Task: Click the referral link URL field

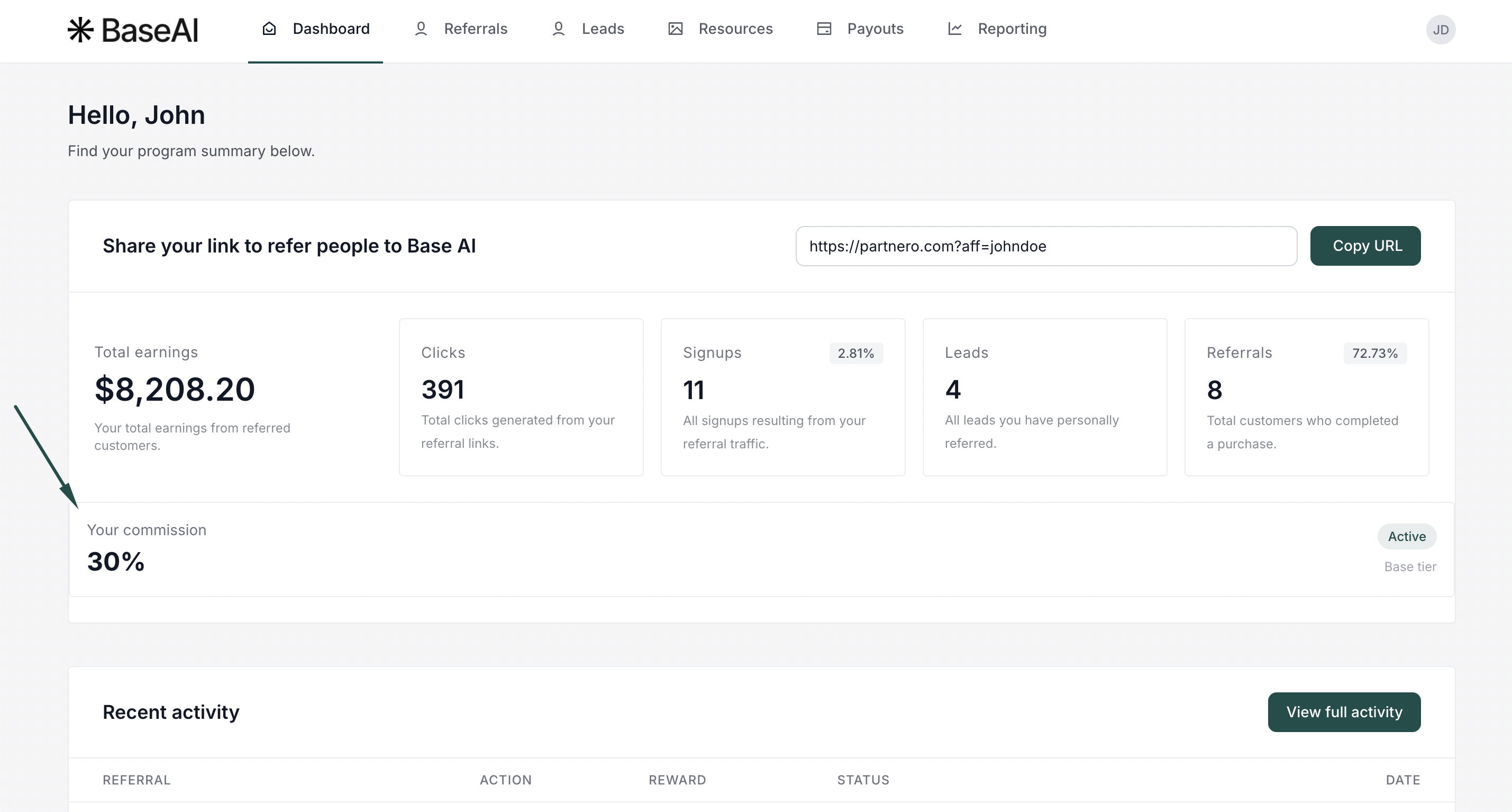Action: pyautogui.click(x=1045, y=246)
